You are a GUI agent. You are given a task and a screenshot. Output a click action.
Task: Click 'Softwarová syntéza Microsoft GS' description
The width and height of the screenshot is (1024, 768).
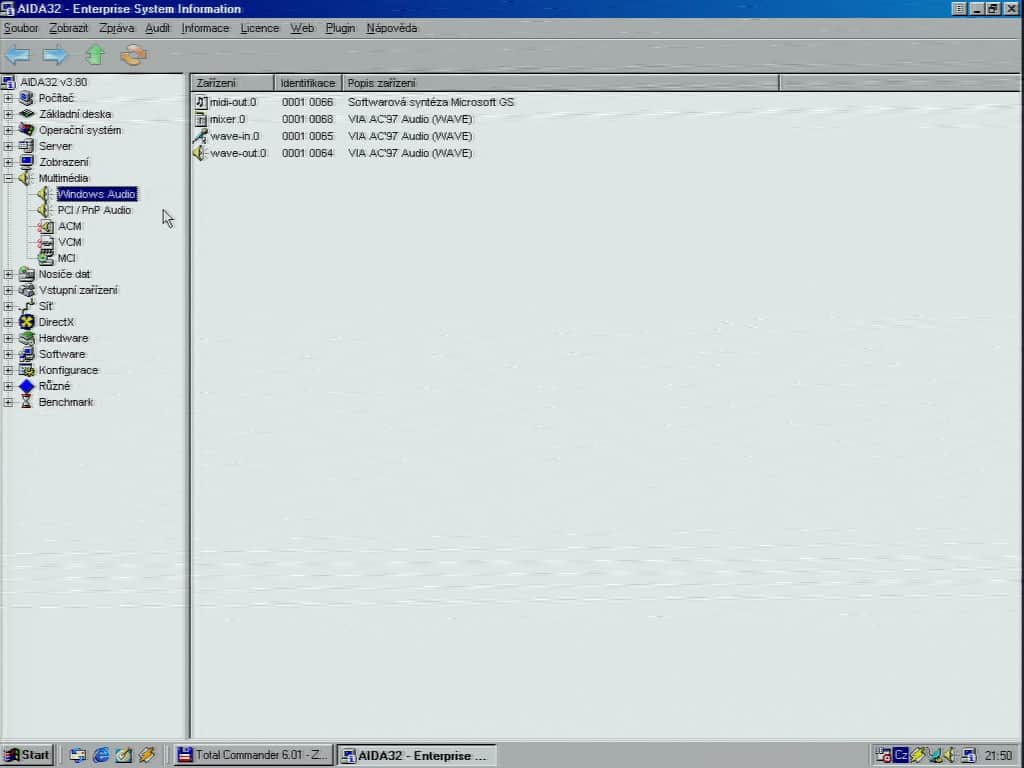coord(431,102)
